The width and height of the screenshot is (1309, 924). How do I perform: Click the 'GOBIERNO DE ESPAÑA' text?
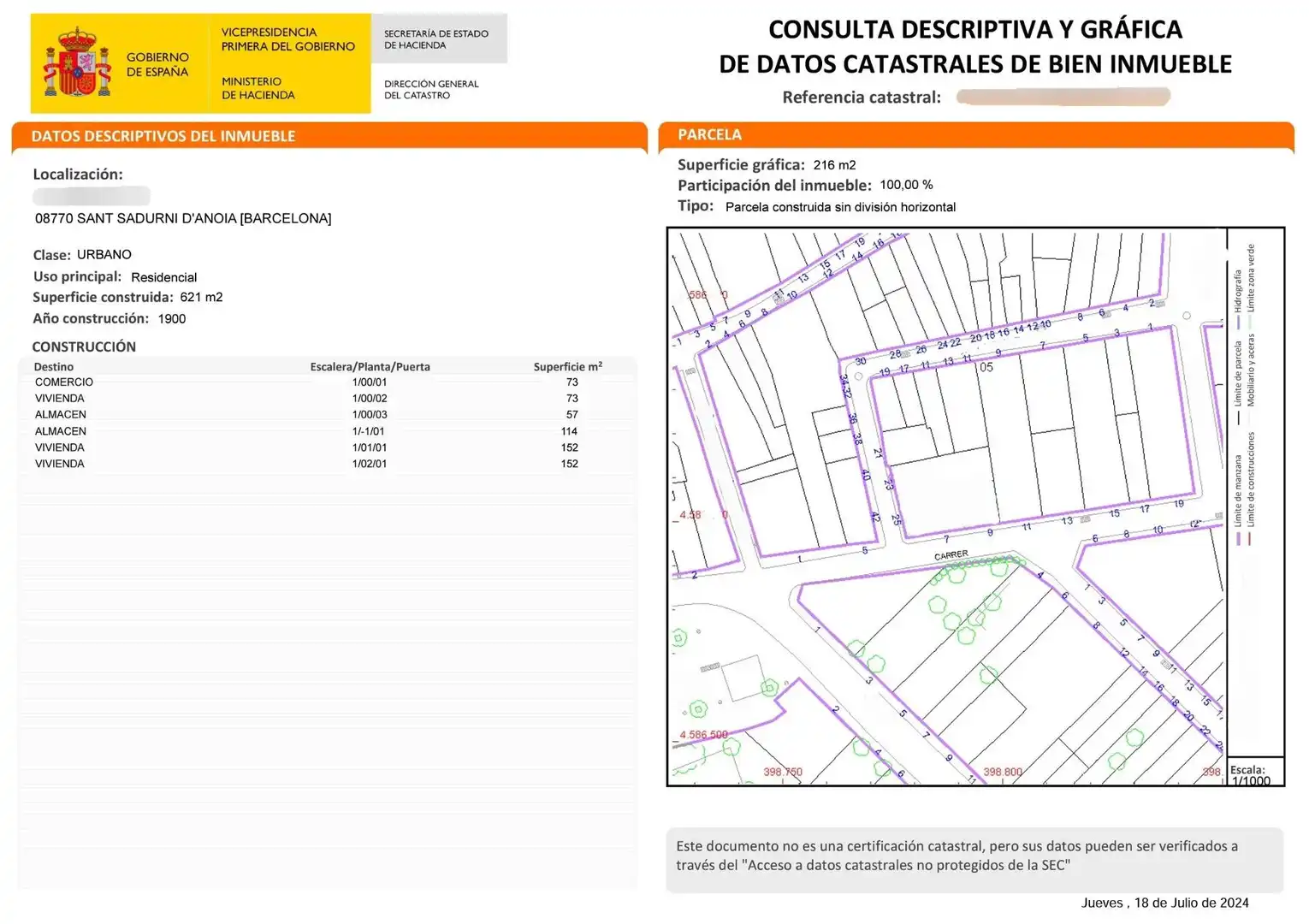(157, 64)
